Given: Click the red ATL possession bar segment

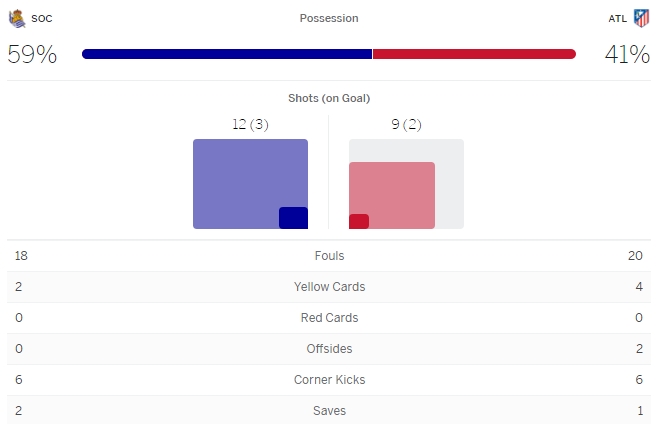Looking at the screenshot, I should point(474,54).
